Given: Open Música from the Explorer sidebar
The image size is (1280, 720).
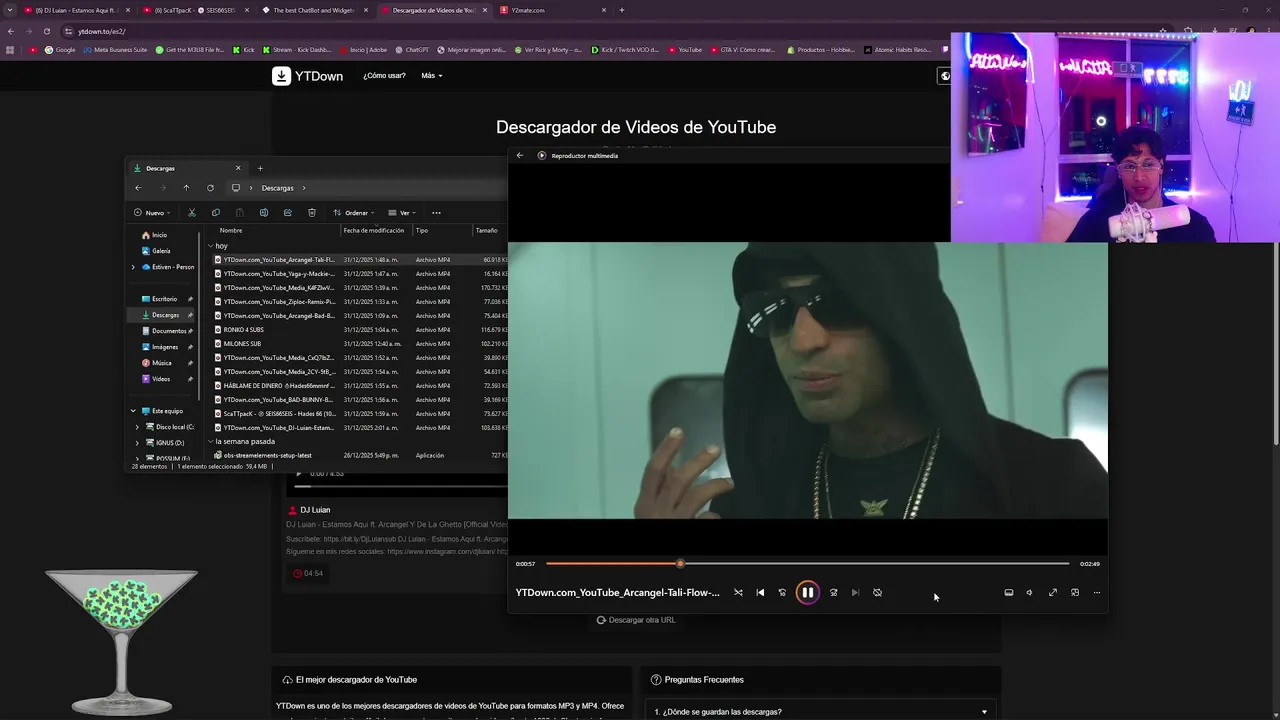Looking at the screenshot, I should coord(157,363).
